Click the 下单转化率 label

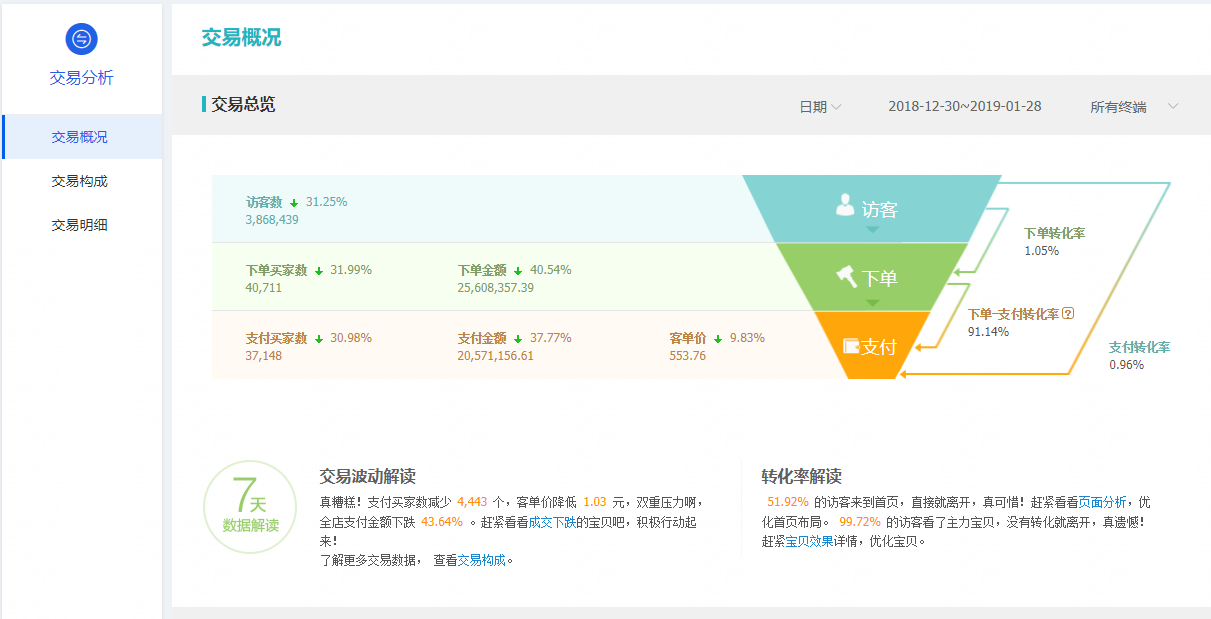(1054, 233)
